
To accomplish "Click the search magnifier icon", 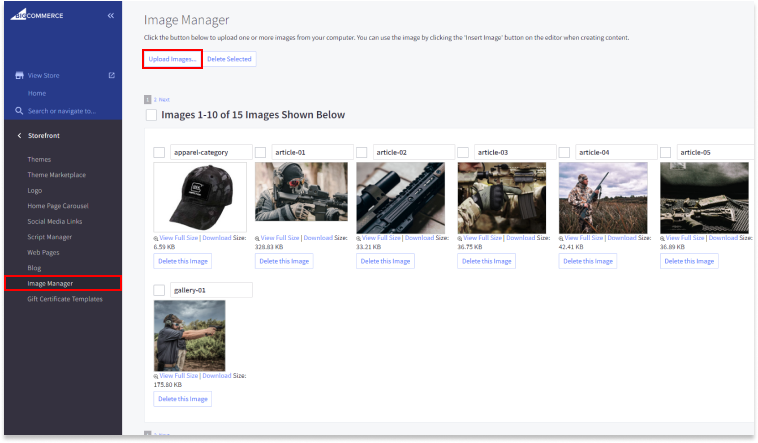I will tap(19, 111).
